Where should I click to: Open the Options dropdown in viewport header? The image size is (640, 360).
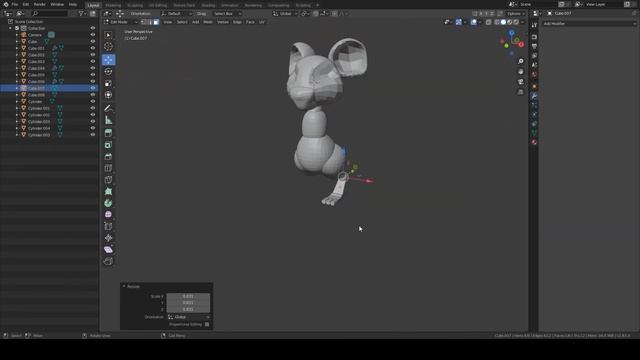tap(516, 13)
